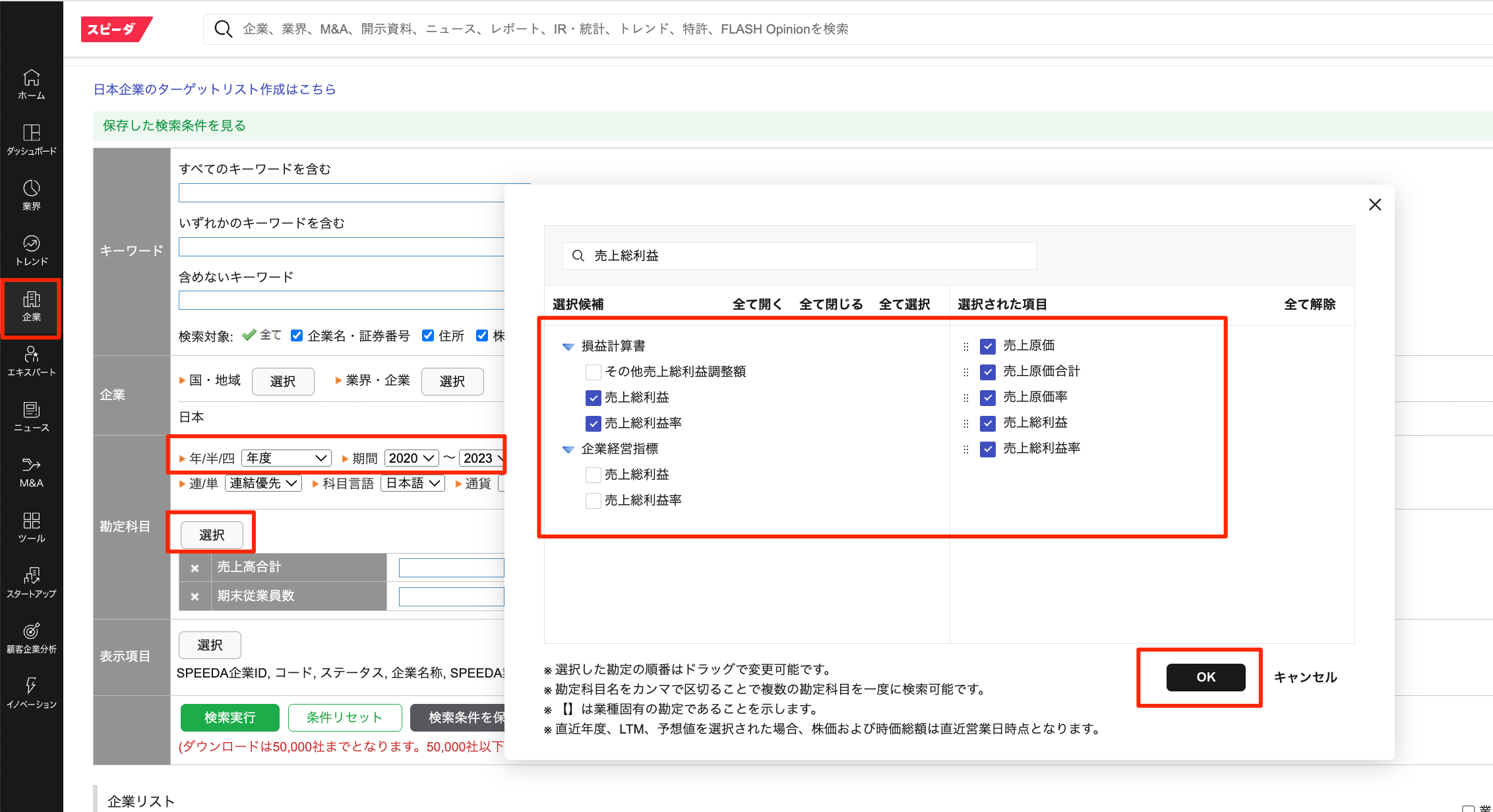Open the スタートアップ section
Screen dimensions: 1493x812
click(31, 581)
